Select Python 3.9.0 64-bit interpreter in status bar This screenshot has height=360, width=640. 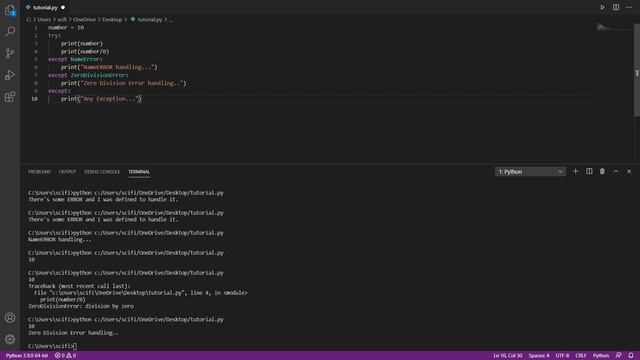(x=27, y=356)
